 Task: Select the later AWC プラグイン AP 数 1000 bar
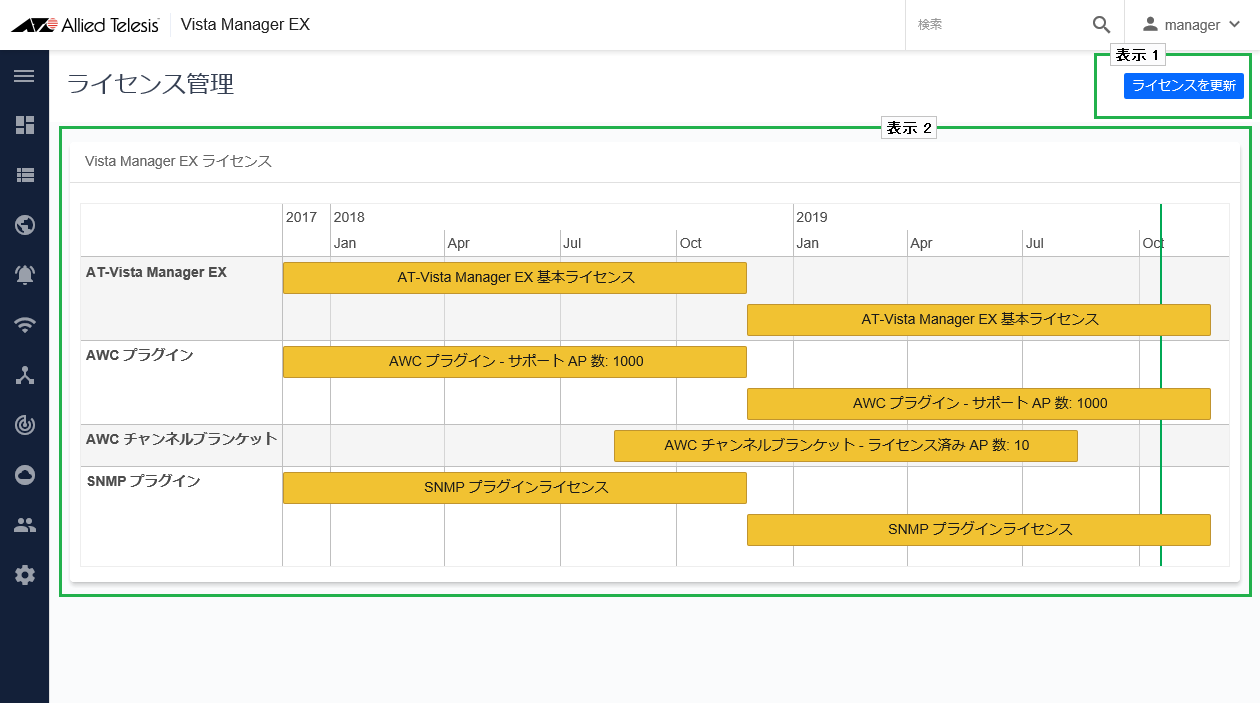979,404
